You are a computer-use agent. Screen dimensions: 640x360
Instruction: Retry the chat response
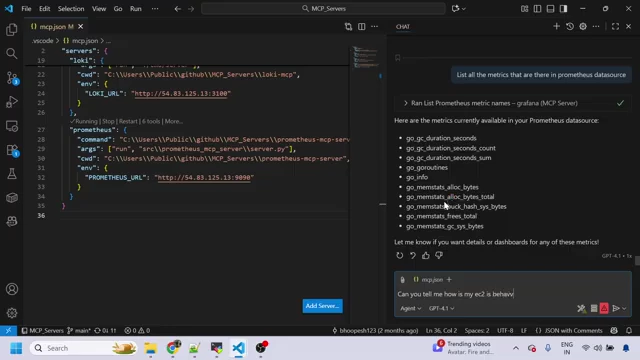pyautogui.click(x=400, y=256)
